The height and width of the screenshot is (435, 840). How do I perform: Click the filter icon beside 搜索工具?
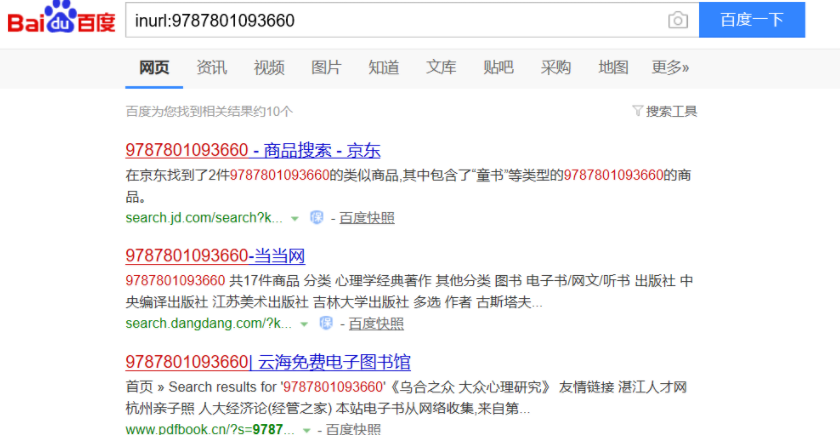(637, 111)
